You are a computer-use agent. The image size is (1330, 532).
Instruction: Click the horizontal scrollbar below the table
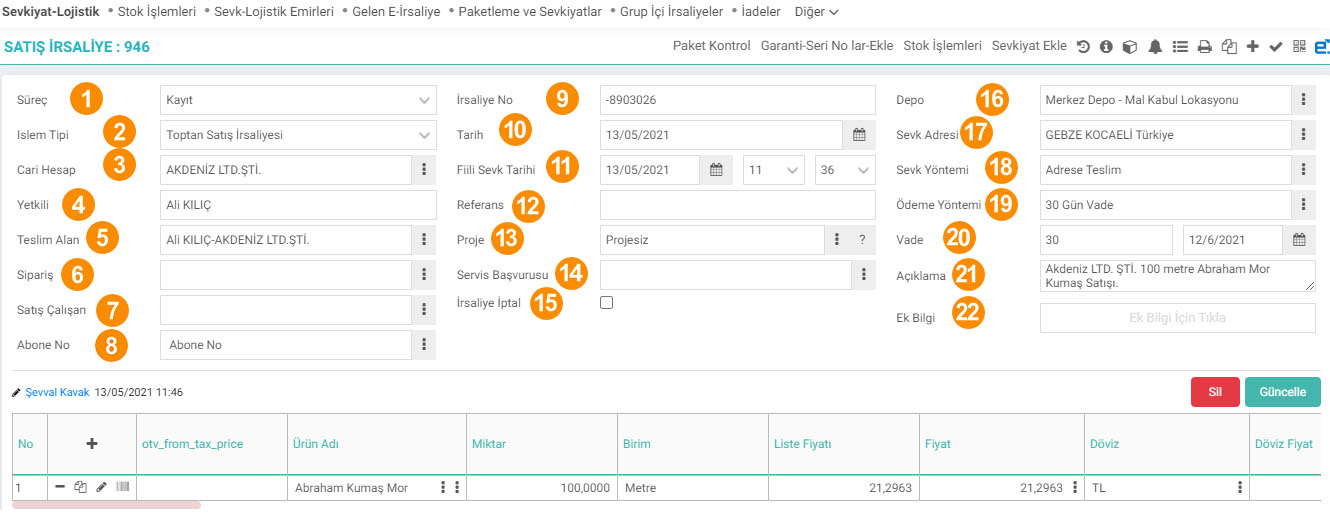click(107, 505)
